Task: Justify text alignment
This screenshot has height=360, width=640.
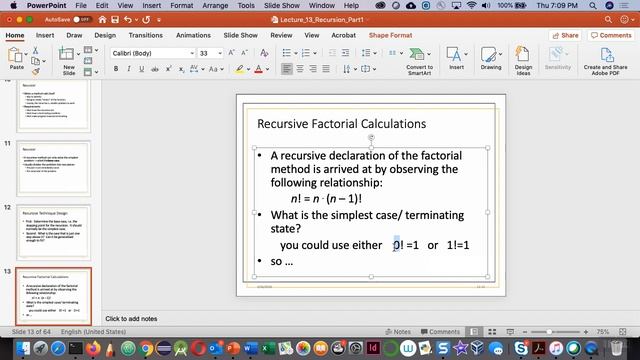Action: pos(326,69)
